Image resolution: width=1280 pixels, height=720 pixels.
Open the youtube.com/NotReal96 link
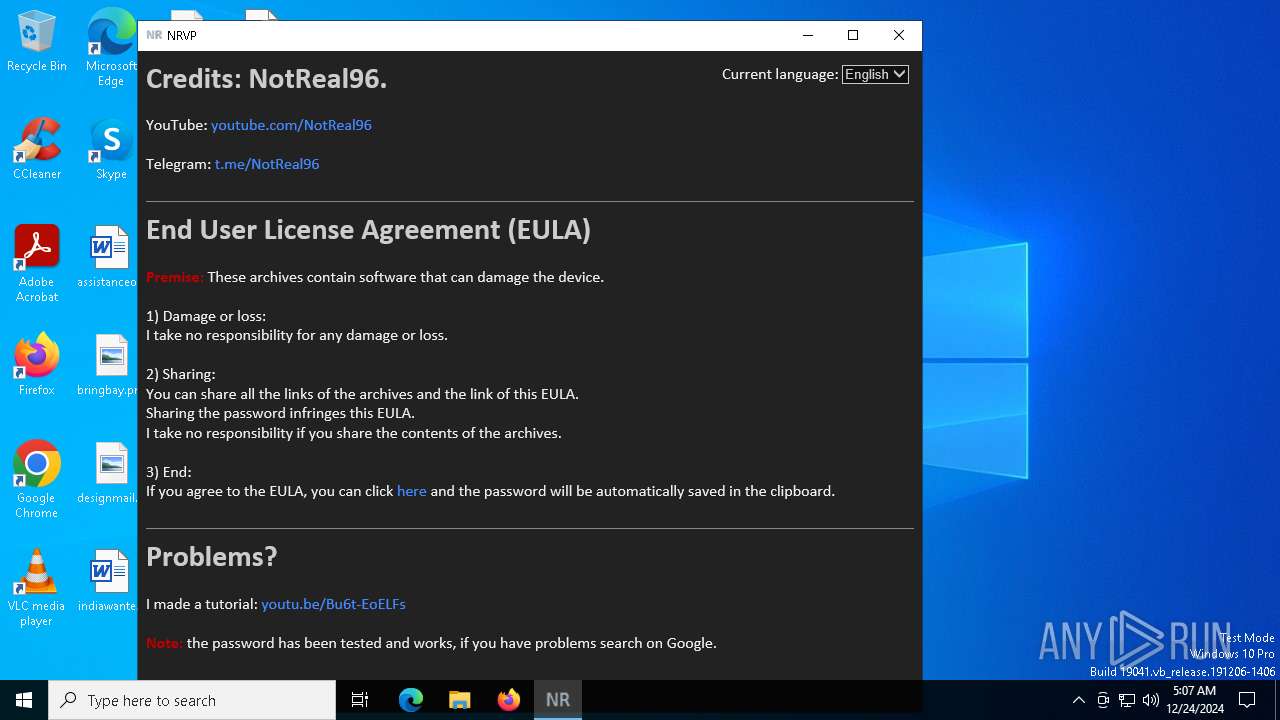(x=291, y=125)
